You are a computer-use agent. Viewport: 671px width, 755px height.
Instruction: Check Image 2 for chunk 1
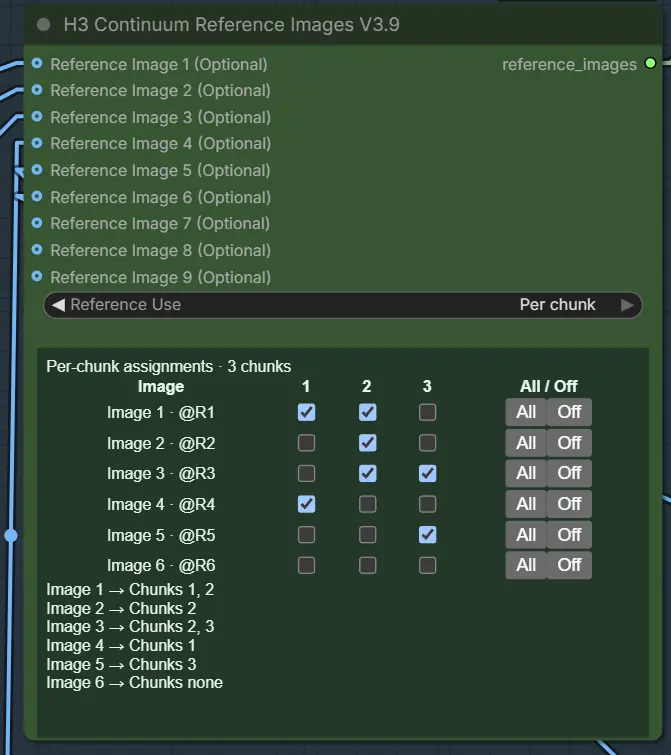point(307,443)
